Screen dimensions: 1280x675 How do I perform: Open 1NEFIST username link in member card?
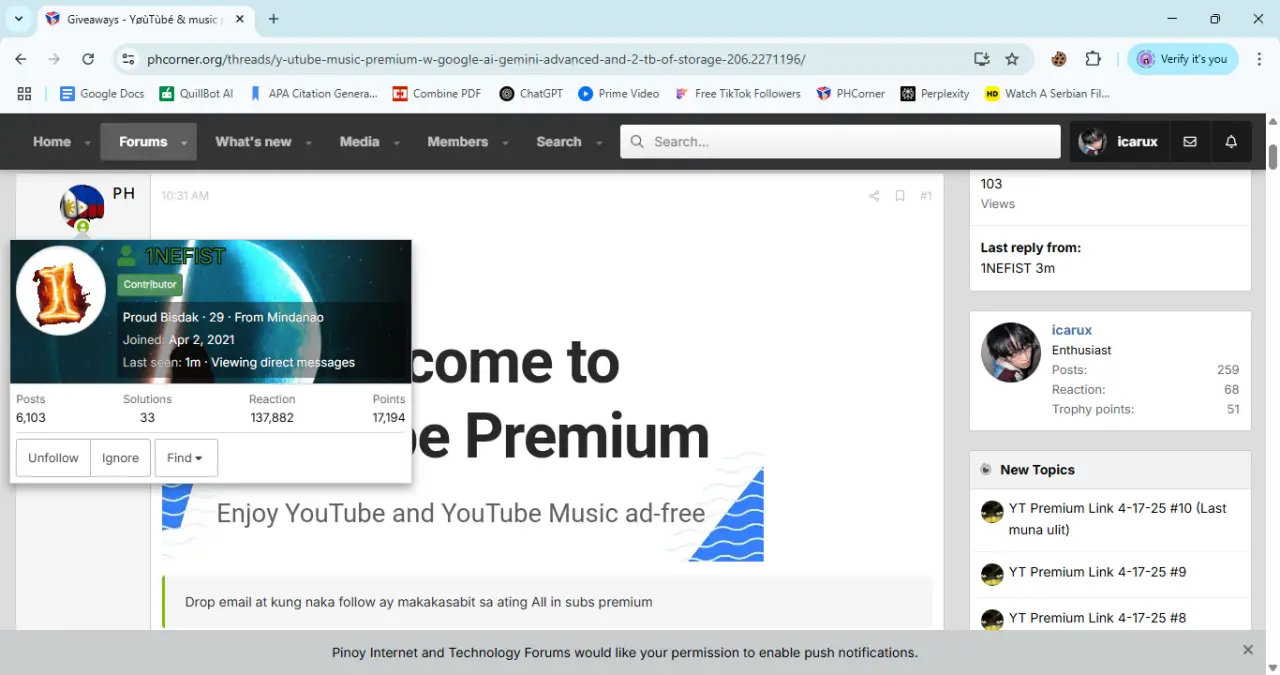185,256
